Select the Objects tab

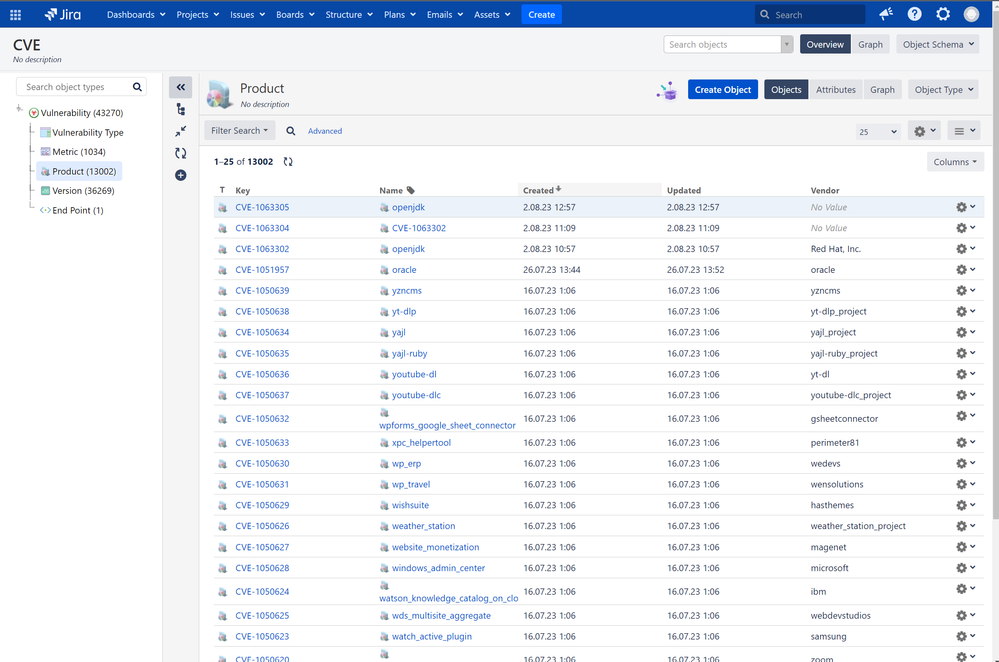click(x=786, y=90)
